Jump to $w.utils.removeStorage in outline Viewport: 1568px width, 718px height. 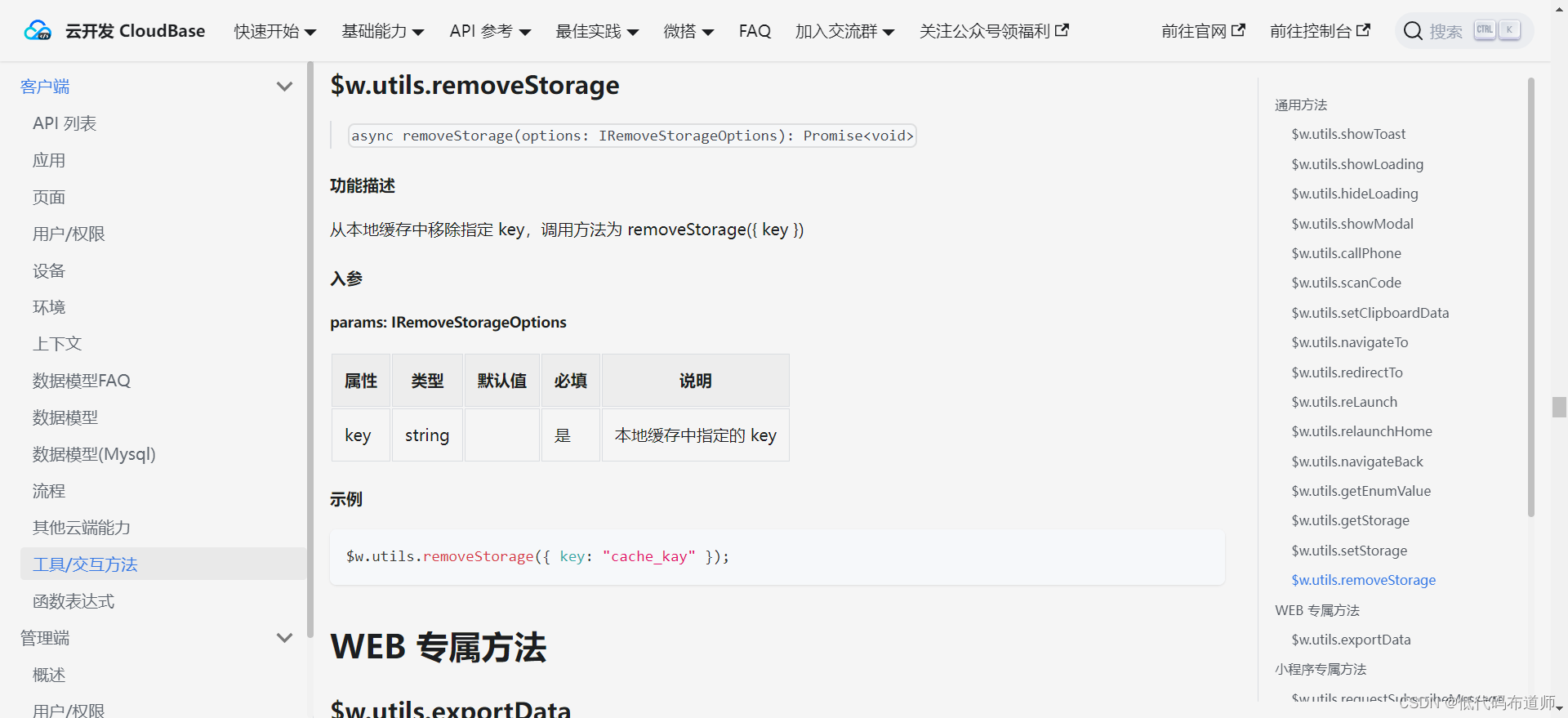[1363, 580]
